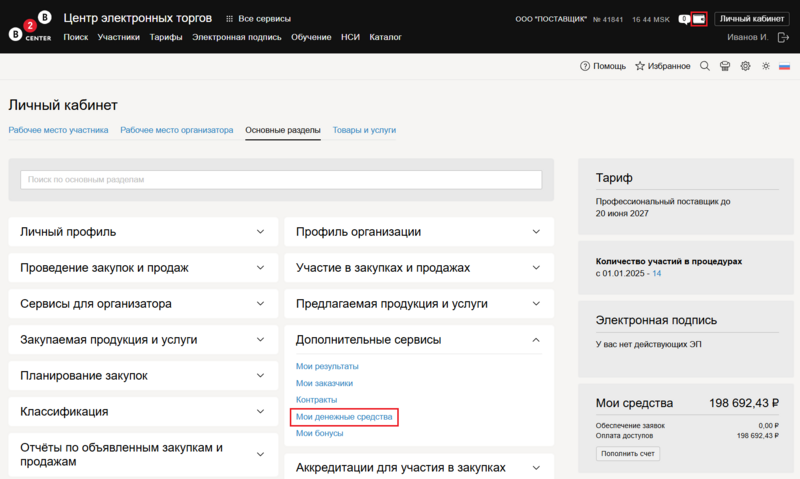Open the Тарифы menu item
This screenshot has width=800, height=479.
coord(166,37)
